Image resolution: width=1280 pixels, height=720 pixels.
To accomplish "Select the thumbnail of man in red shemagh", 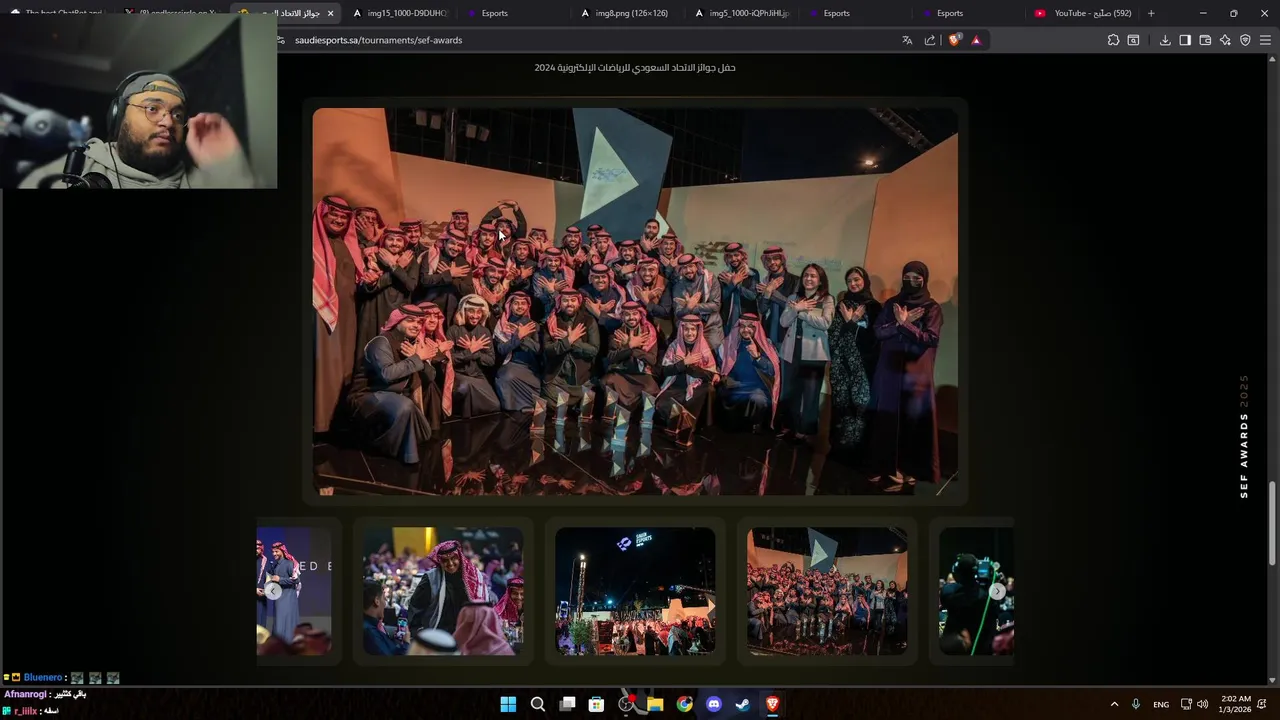I will point(443,591).
